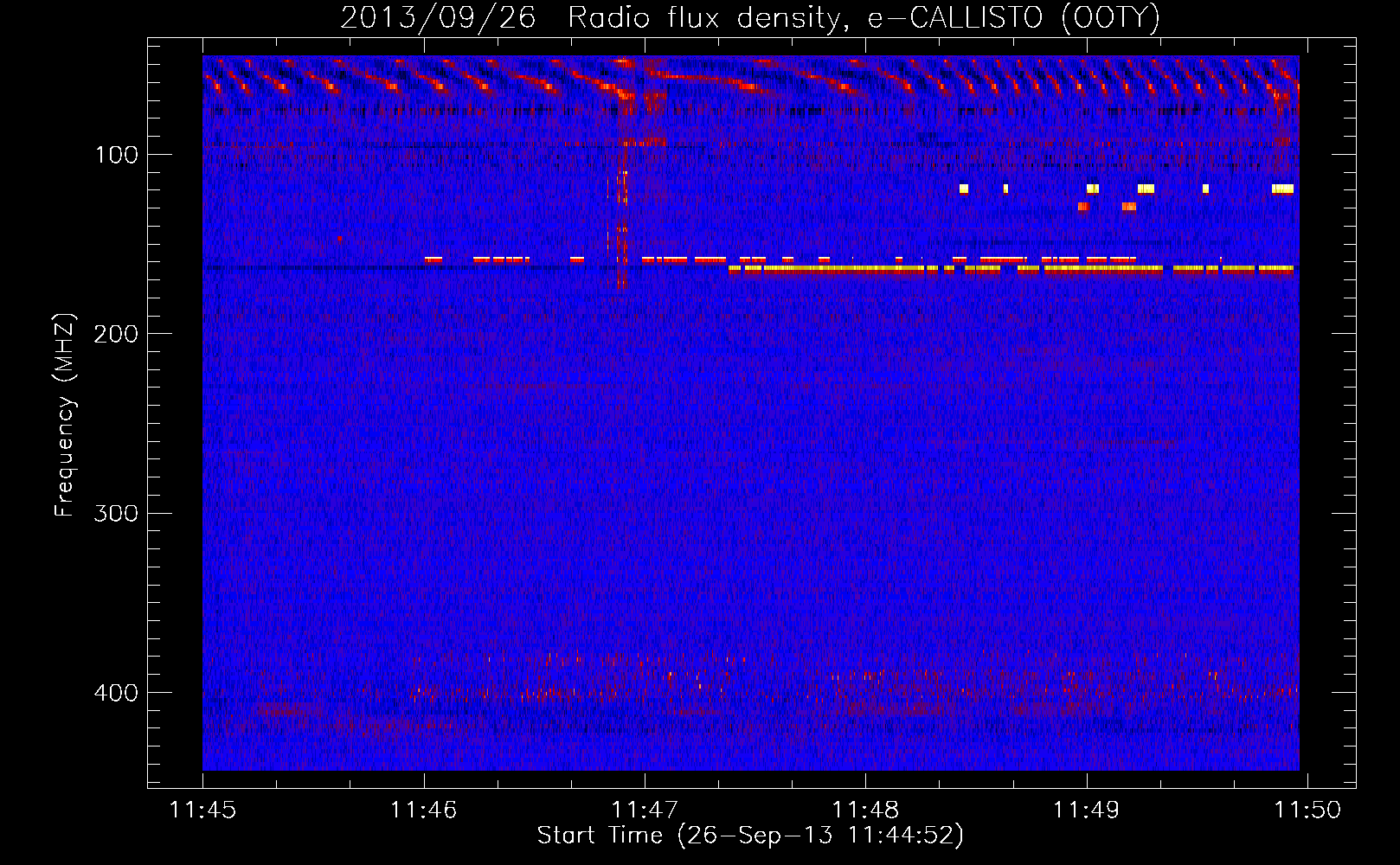Click the 400 frequency tick label
Image resolution: width=1400 pixels, height=865 pixels.
(x=116, y=693)
